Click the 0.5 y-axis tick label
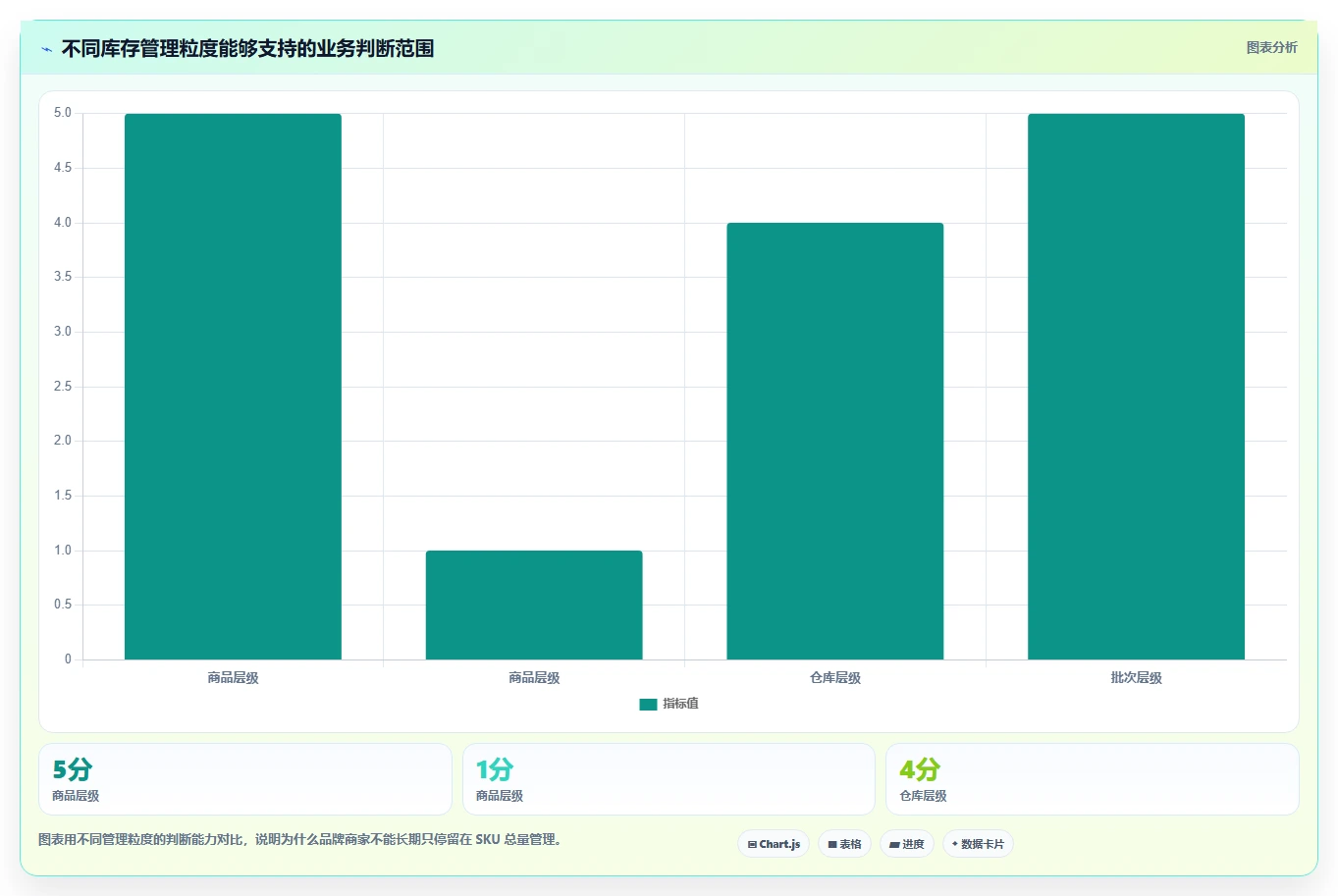Screen dimensions: 1338x896 (63, 605)
